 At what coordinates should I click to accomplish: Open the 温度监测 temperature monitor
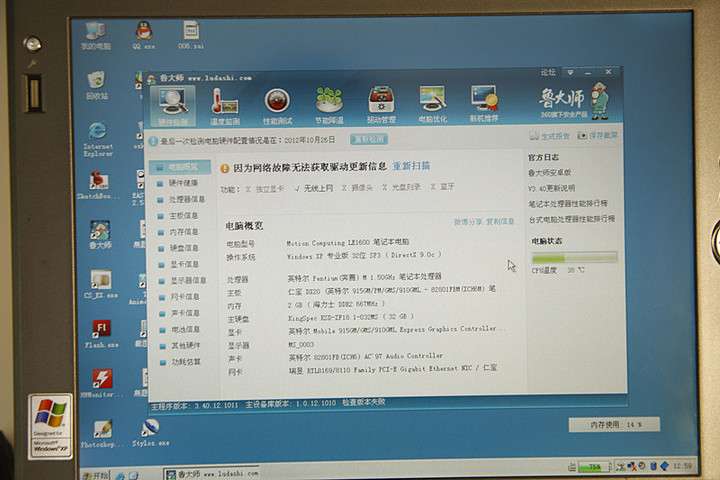[225, 107]
